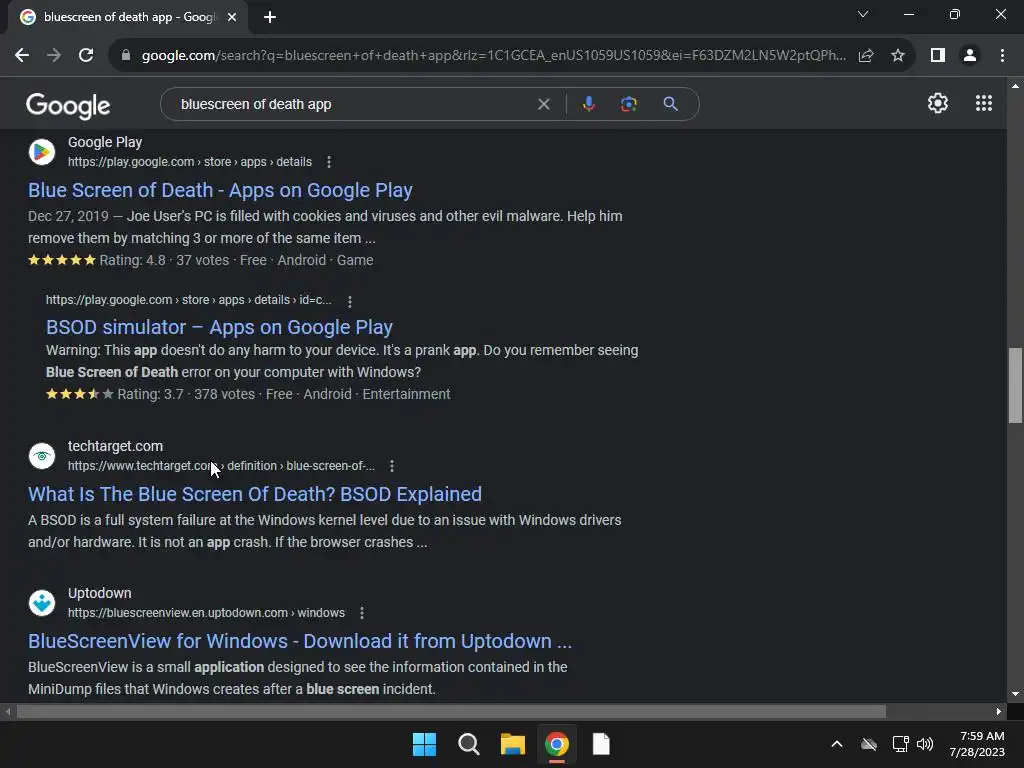Click the Google logo
The height and width of the screenshot is (768, 1024).
click(x=68, y=106)
